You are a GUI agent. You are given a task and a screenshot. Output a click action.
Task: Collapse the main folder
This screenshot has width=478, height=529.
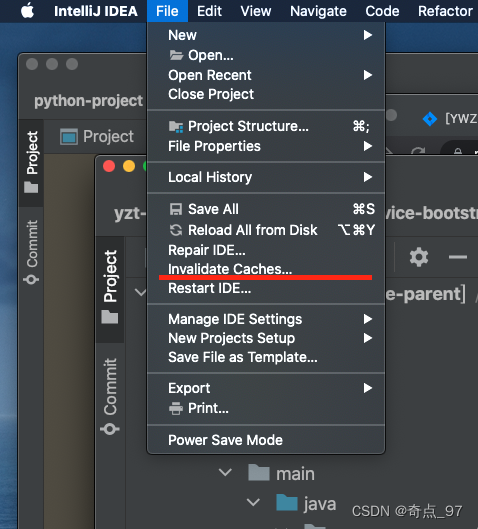225,472
